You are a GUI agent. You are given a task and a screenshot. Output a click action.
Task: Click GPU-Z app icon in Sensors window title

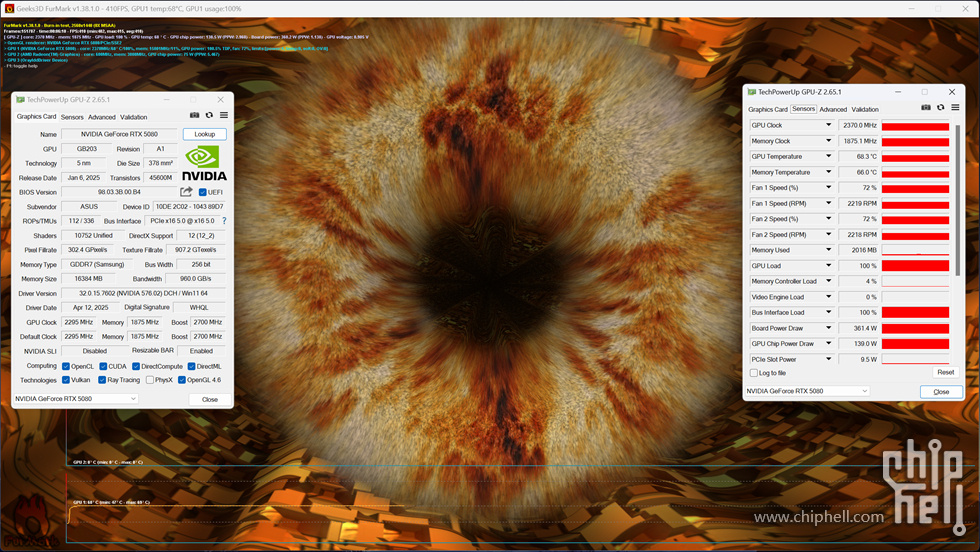click(752, 92)
